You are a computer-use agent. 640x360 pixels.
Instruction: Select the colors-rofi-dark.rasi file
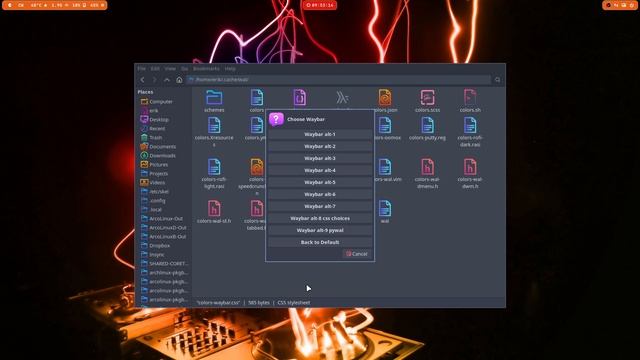tap(470, 125)
